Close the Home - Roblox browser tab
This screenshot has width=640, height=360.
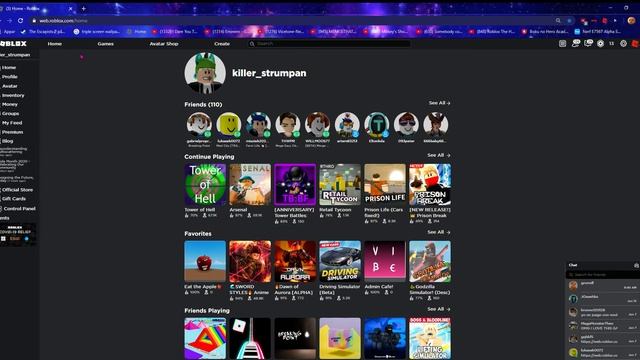[x=71, y=8]
